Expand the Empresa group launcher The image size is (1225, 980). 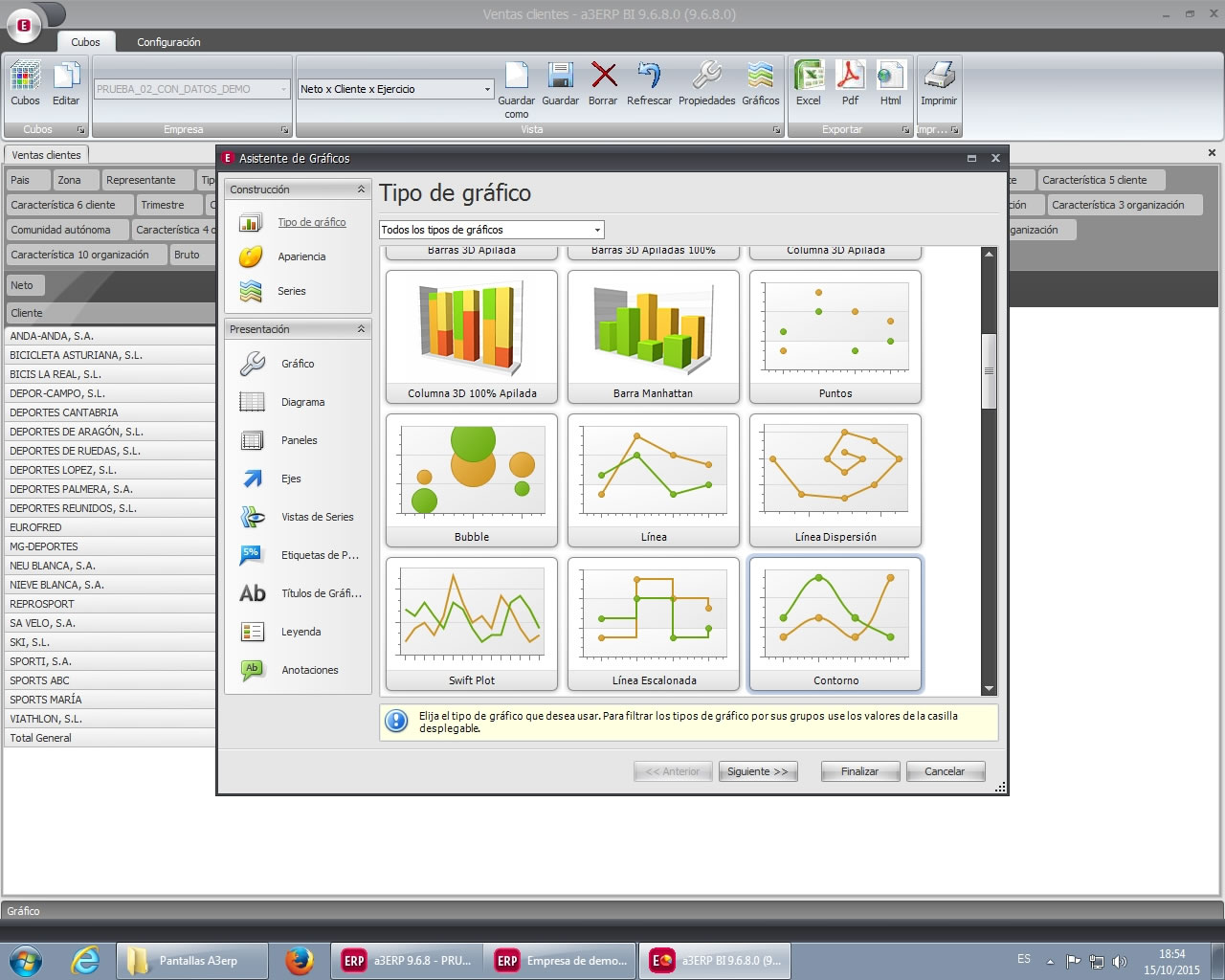pyautogui.click(x=285, y=129)
